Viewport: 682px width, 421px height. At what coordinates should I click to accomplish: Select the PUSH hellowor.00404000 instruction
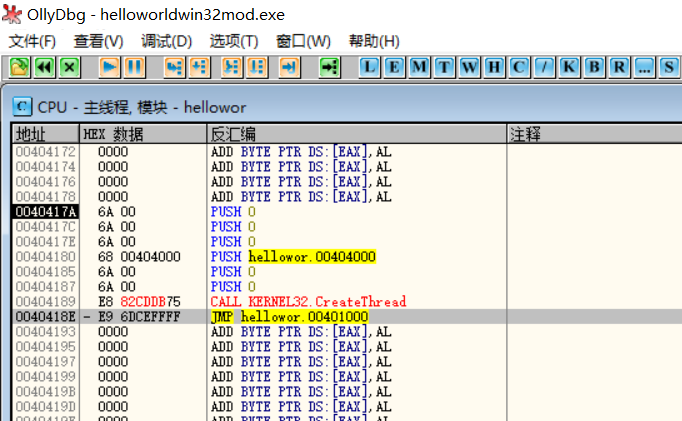[x=293, y=257]
